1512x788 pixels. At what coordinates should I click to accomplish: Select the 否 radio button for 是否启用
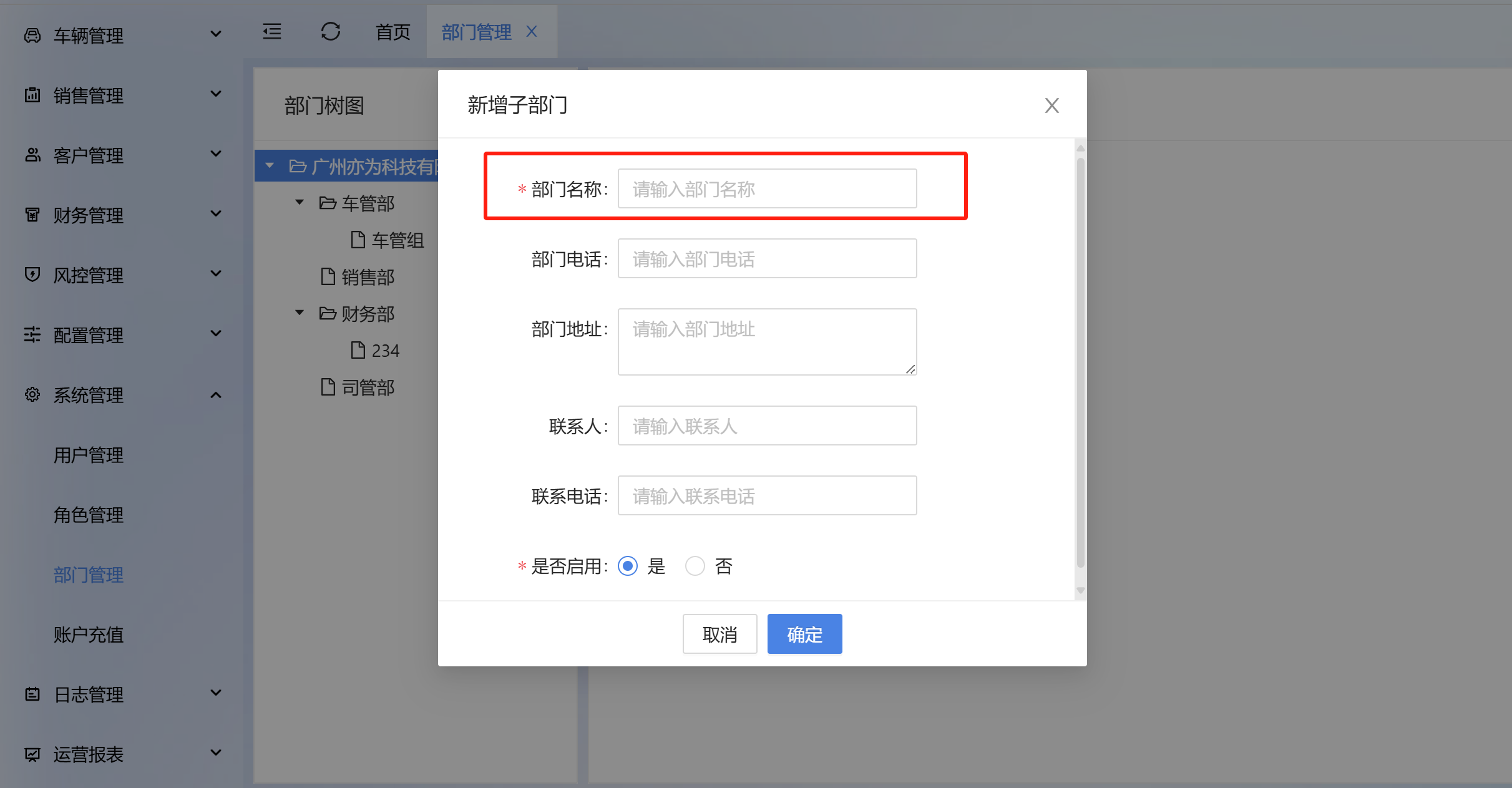[x=695, y=566]
